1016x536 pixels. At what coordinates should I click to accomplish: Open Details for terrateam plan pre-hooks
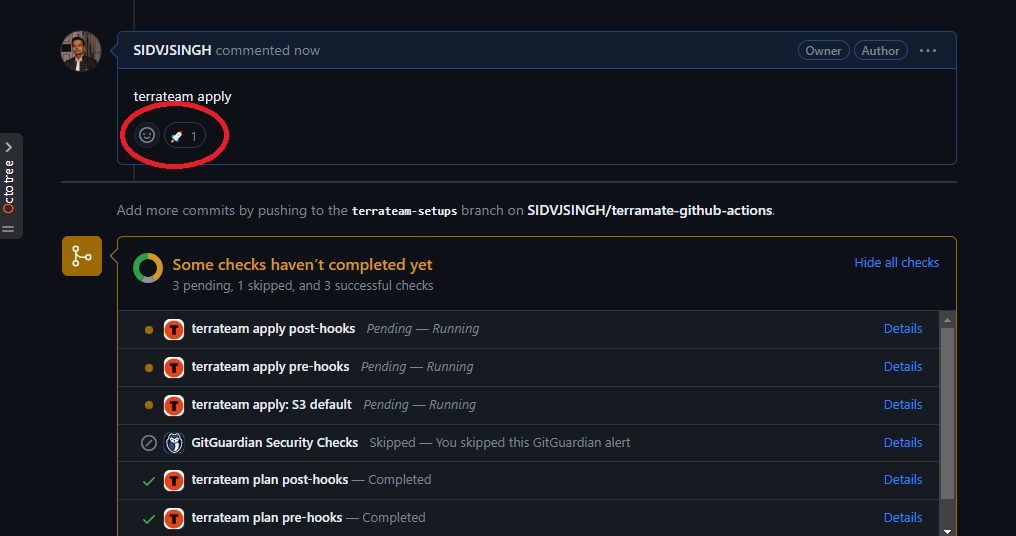click(903, 517)
